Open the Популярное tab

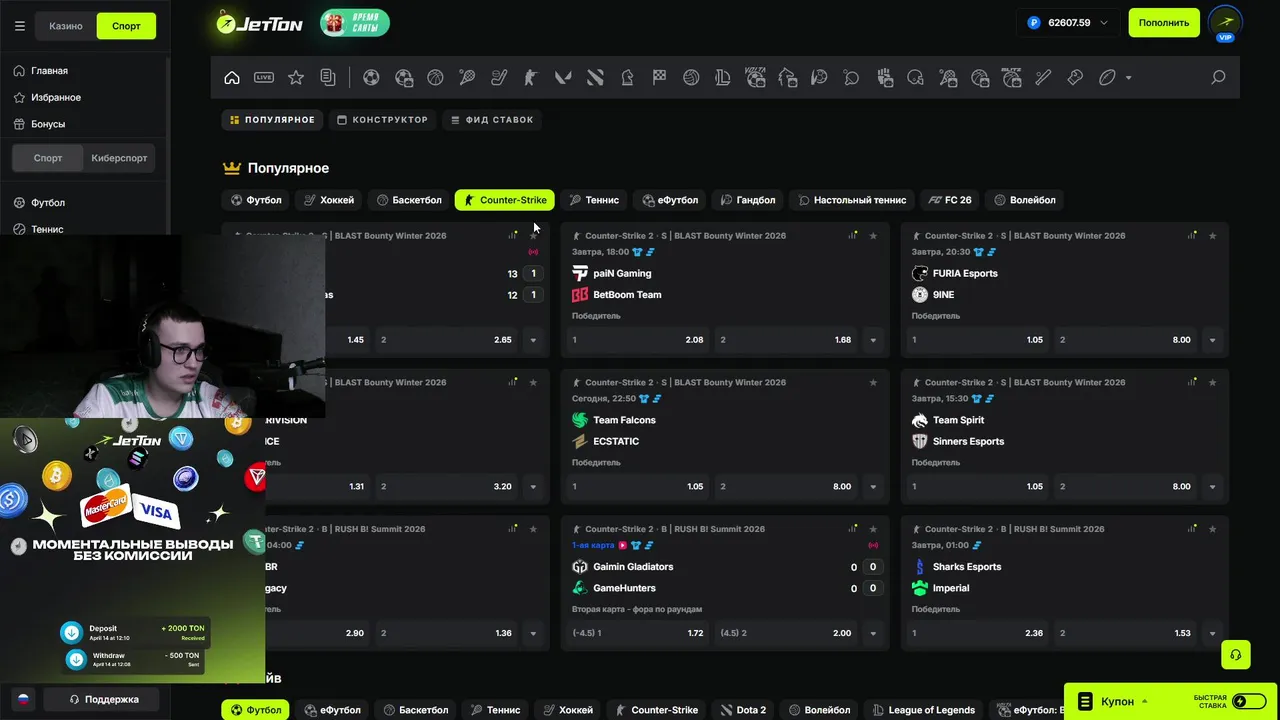tap(272, 120)
